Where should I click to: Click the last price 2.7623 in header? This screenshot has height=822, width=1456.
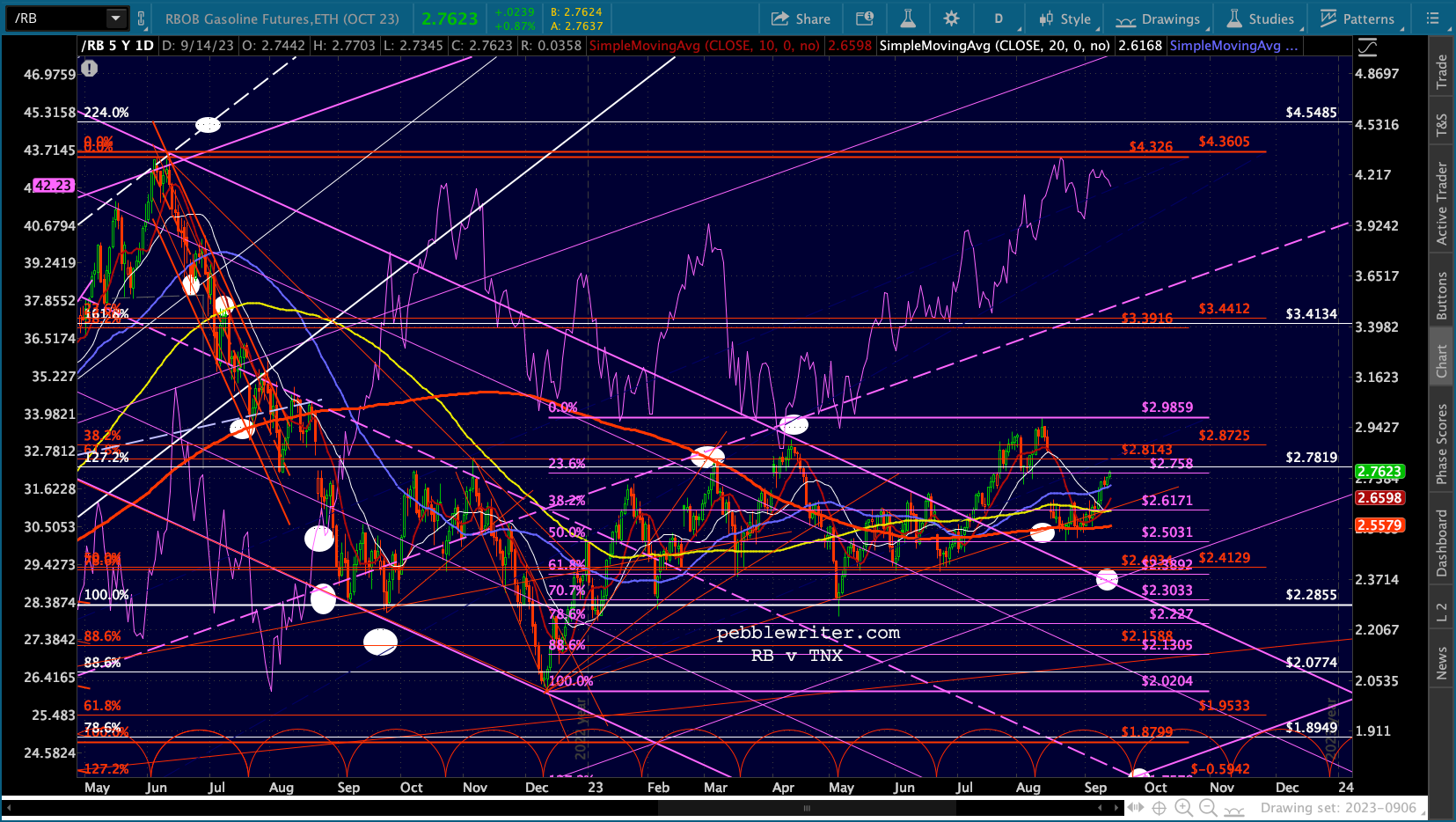coord(450,18)
